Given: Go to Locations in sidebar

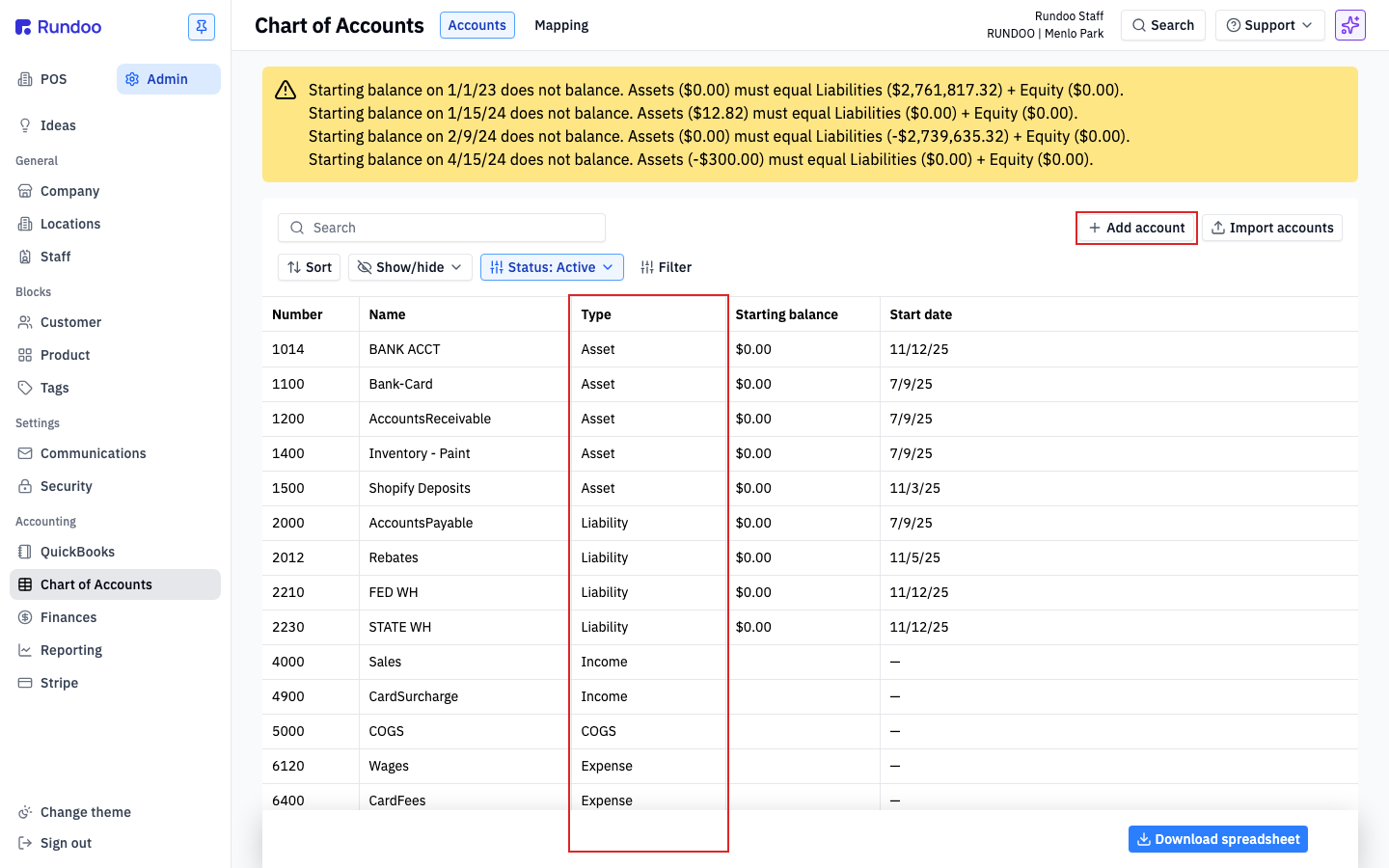Looking at the screenshot, I should (x=70, y=224).
